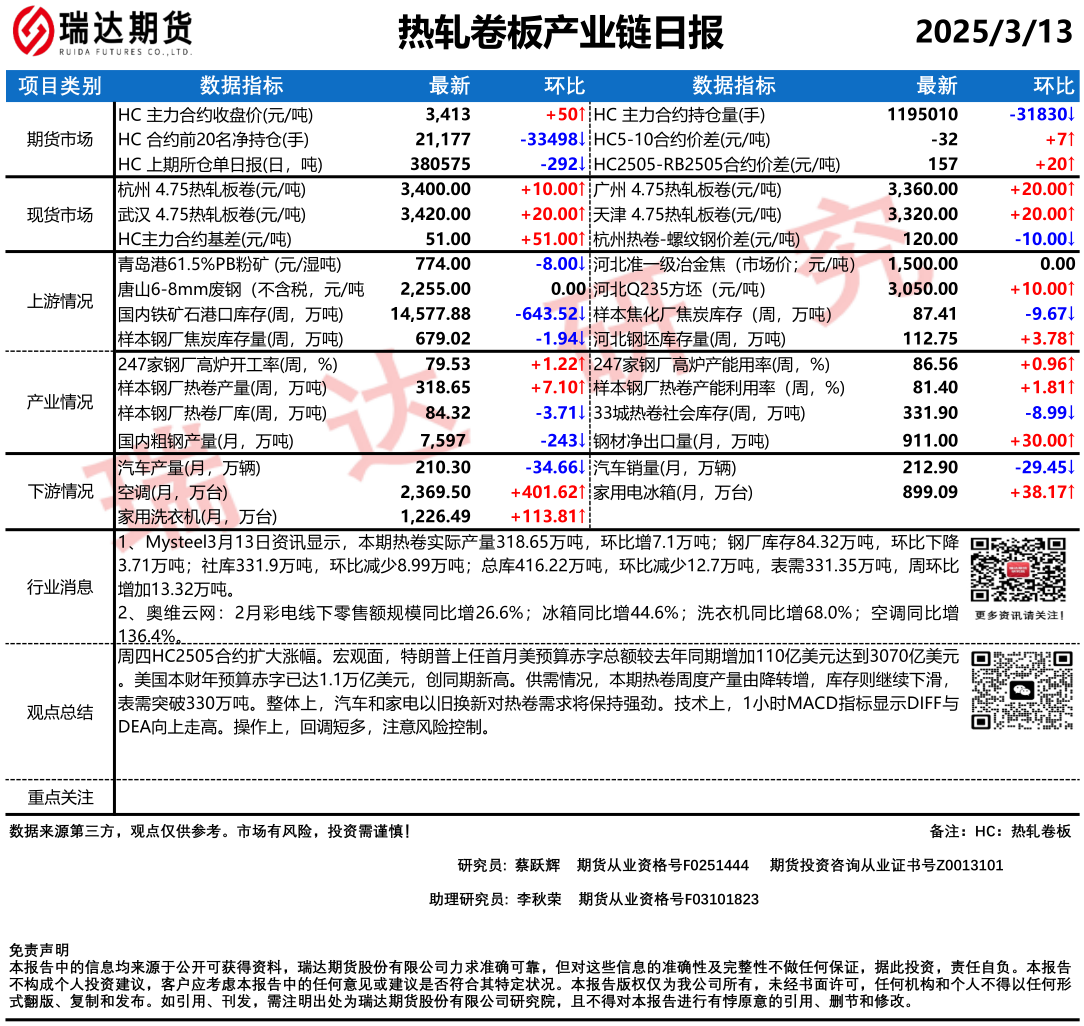Viewport: 1084px width, 1026px height.
Task: Click the Hangzhou price value 3,400.00
Action: pyautogui.click(x=436, y=189)
